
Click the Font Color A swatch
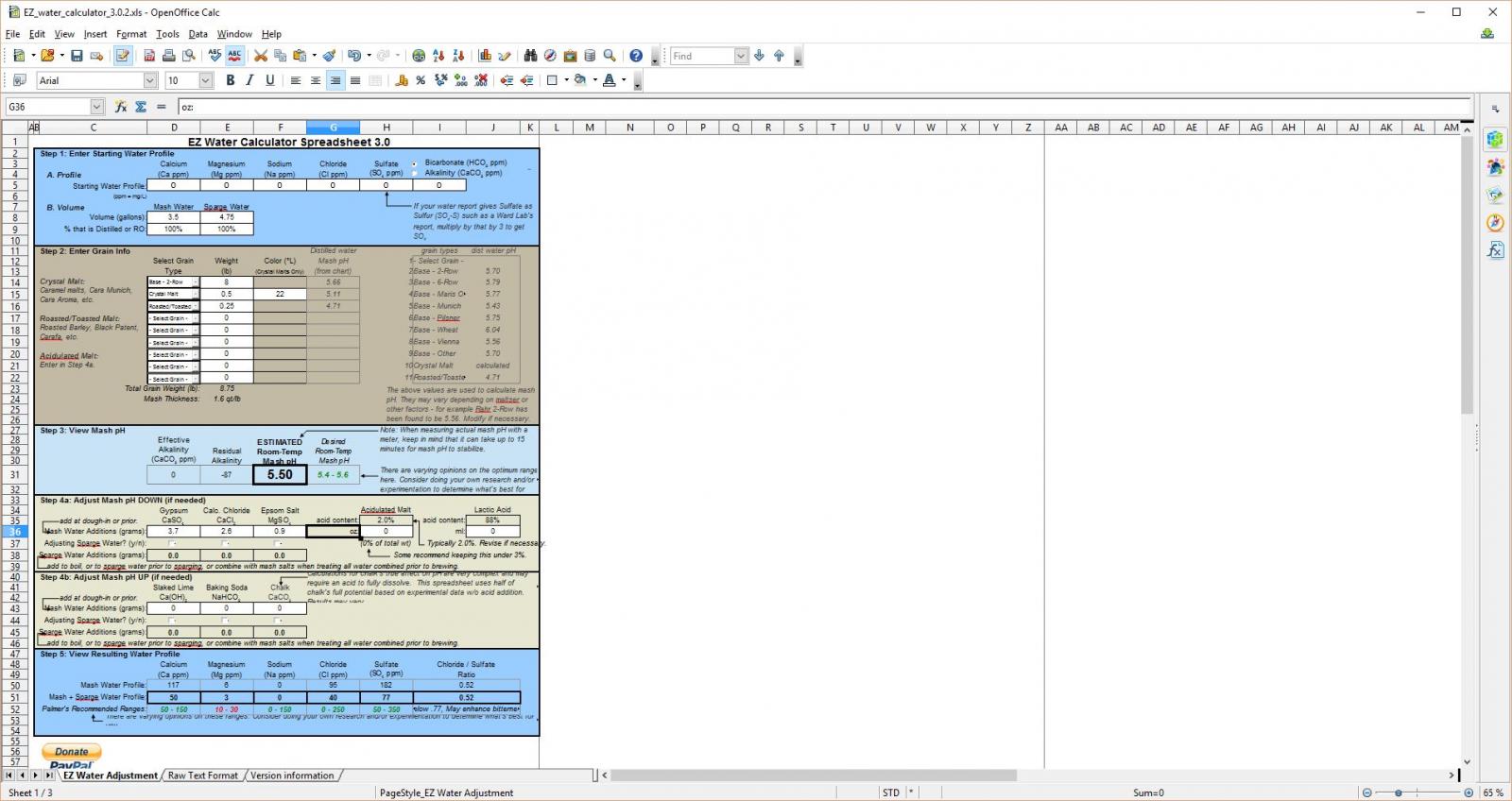pyautogui.click(x=610, y=81)
